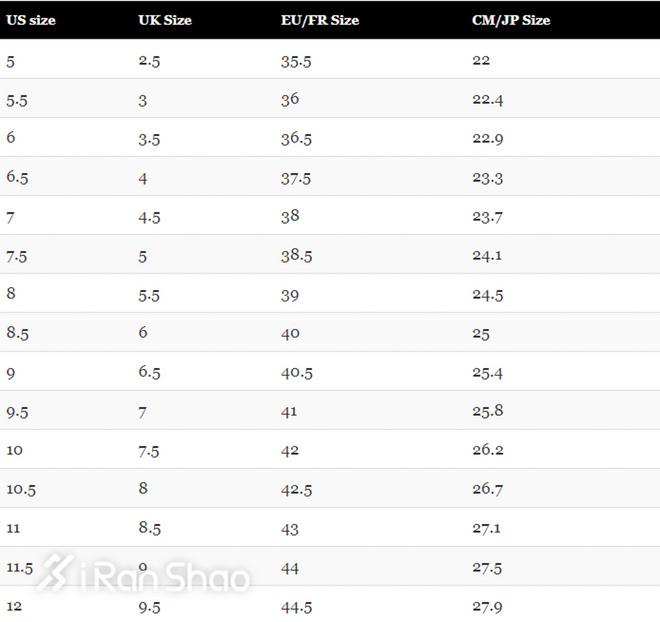
Task: Select the EU/FR Size column header
Action: coord(320,20)
